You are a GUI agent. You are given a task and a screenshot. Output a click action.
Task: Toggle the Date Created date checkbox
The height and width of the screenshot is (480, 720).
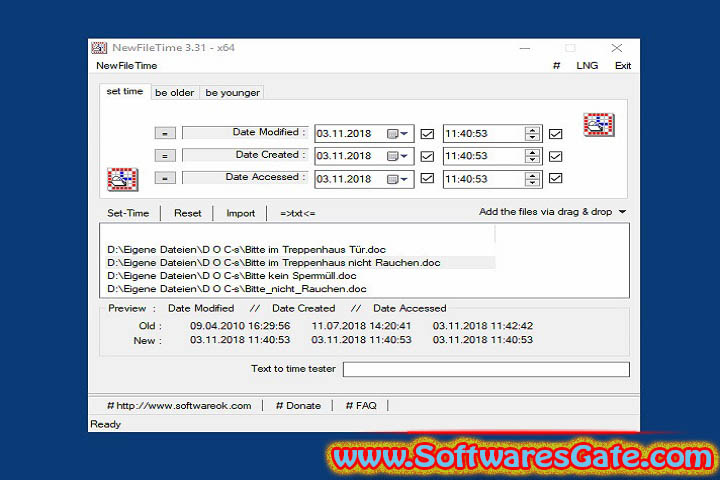click(x=427, y=156)
